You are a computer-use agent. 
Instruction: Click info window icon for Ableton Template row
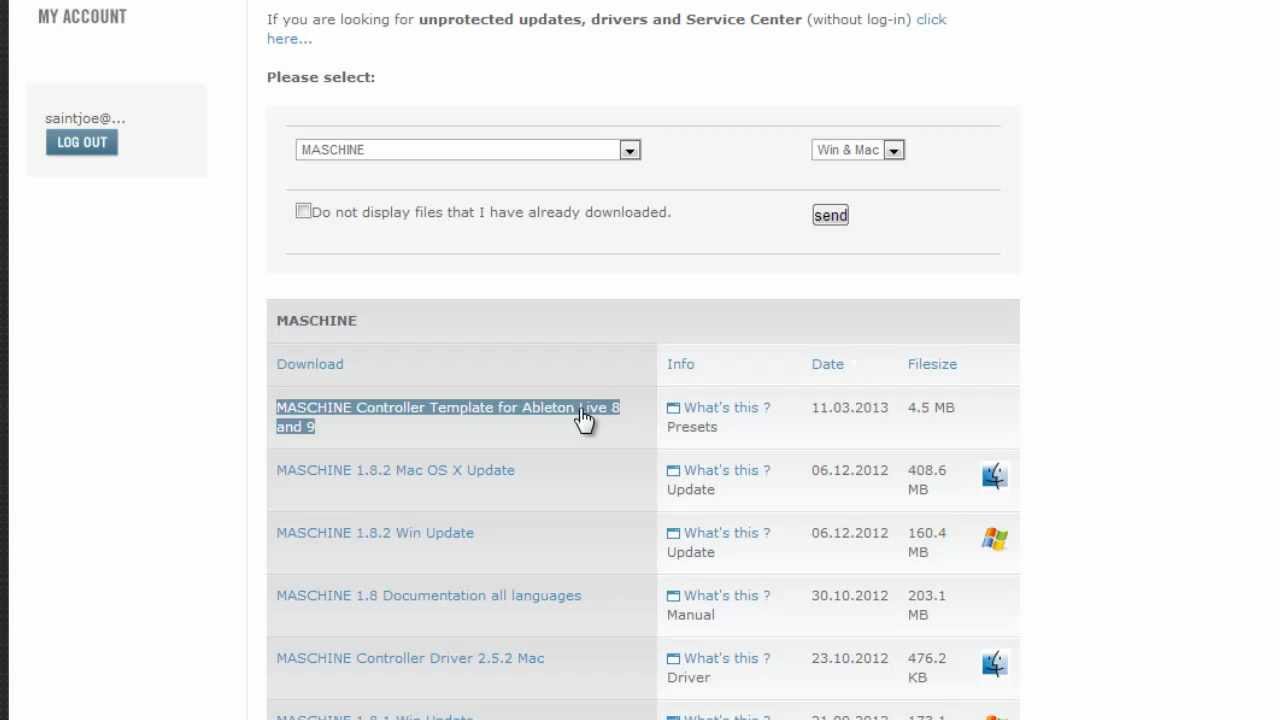(x=673, y=408)
